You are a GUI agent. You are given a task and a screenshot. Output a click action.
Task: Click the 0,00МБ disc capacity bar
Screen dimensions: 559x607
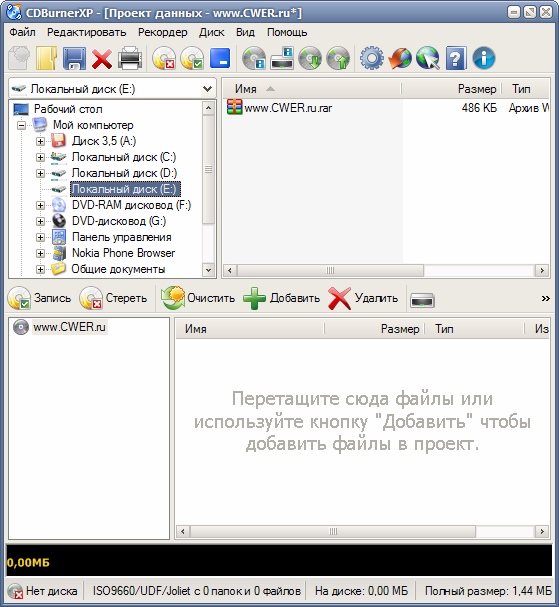tap(279, 561)
